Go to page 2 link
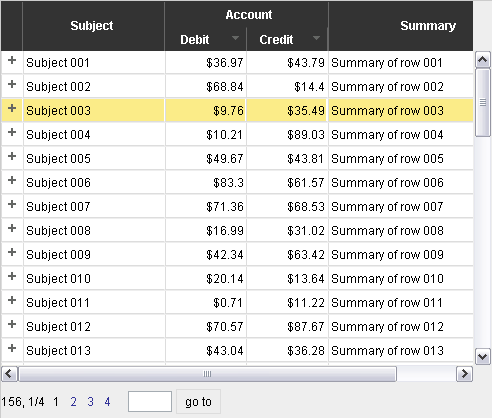The width and height of the screenshot is (492, 418). (x=74, y=402)
